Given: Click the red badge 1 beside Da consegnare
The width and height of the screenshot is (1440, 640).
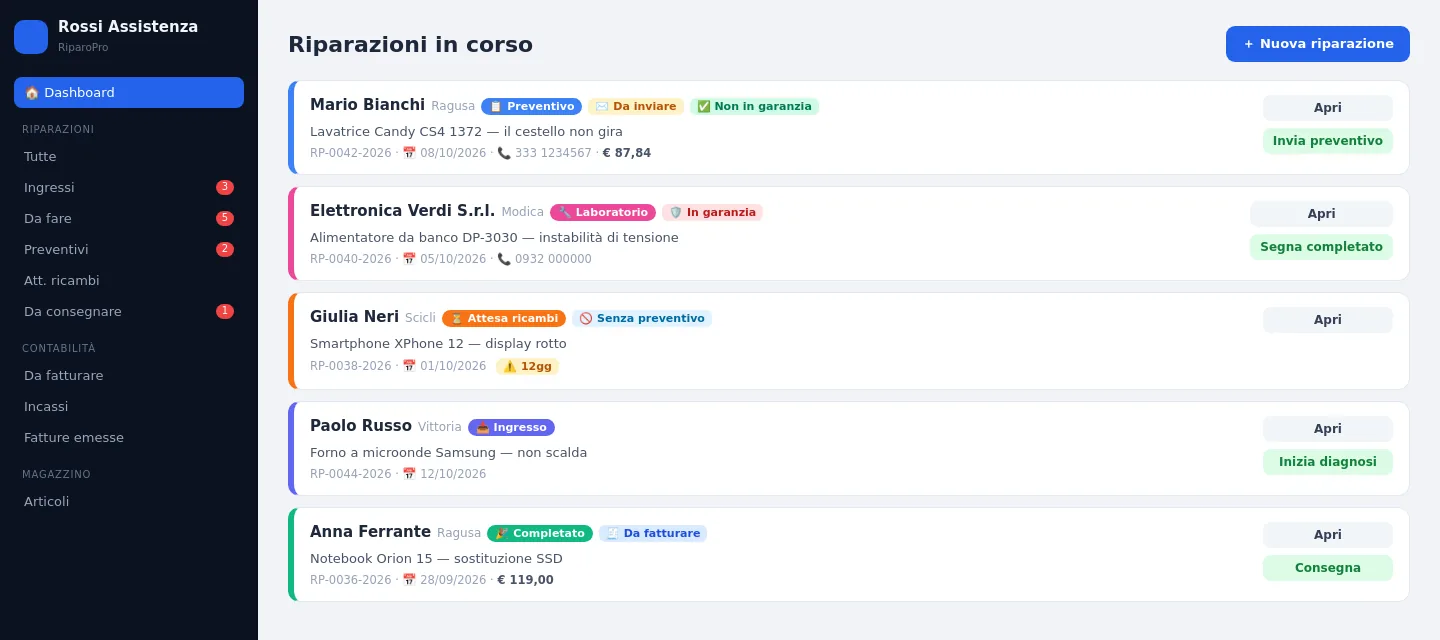Looking at the screenshot, I should 225,311.
